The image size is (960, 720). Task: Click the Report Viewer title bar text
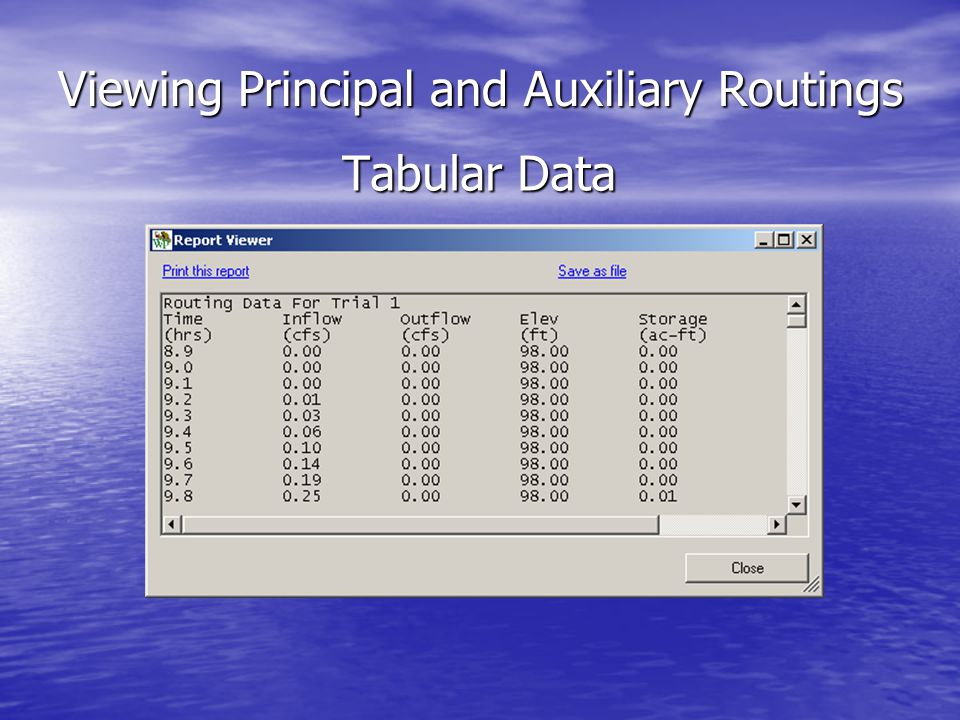(x=223, y=240)
